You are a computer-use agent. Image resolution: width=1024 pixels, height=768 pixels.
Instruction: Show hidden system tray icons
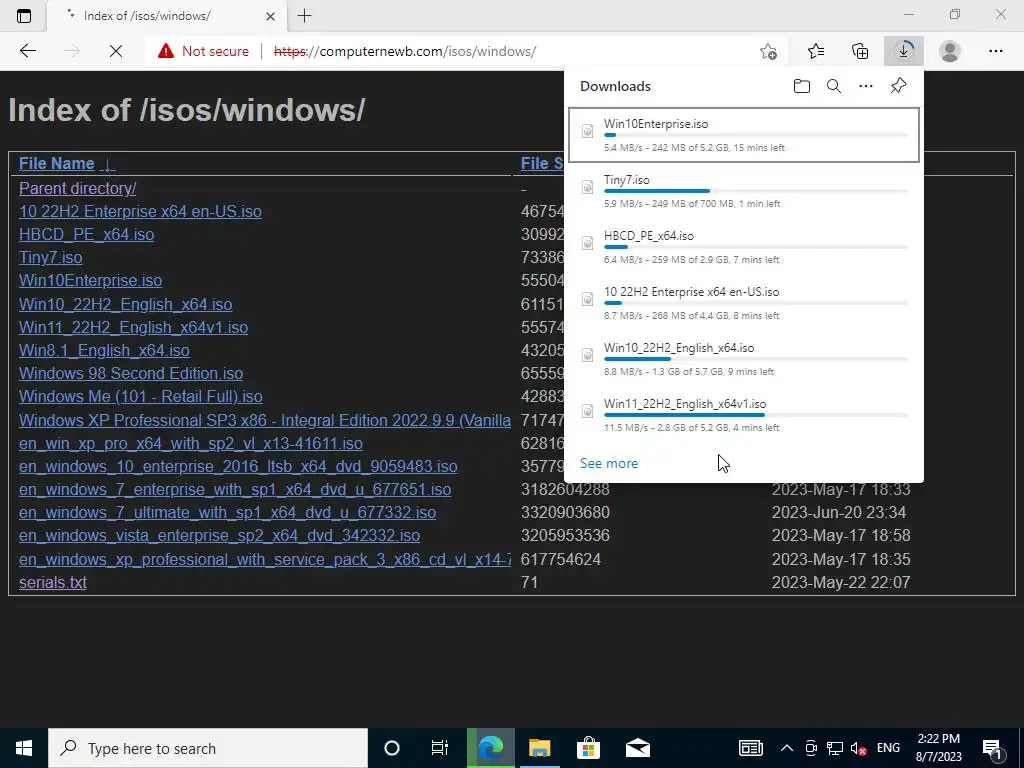tap(787, 748)
